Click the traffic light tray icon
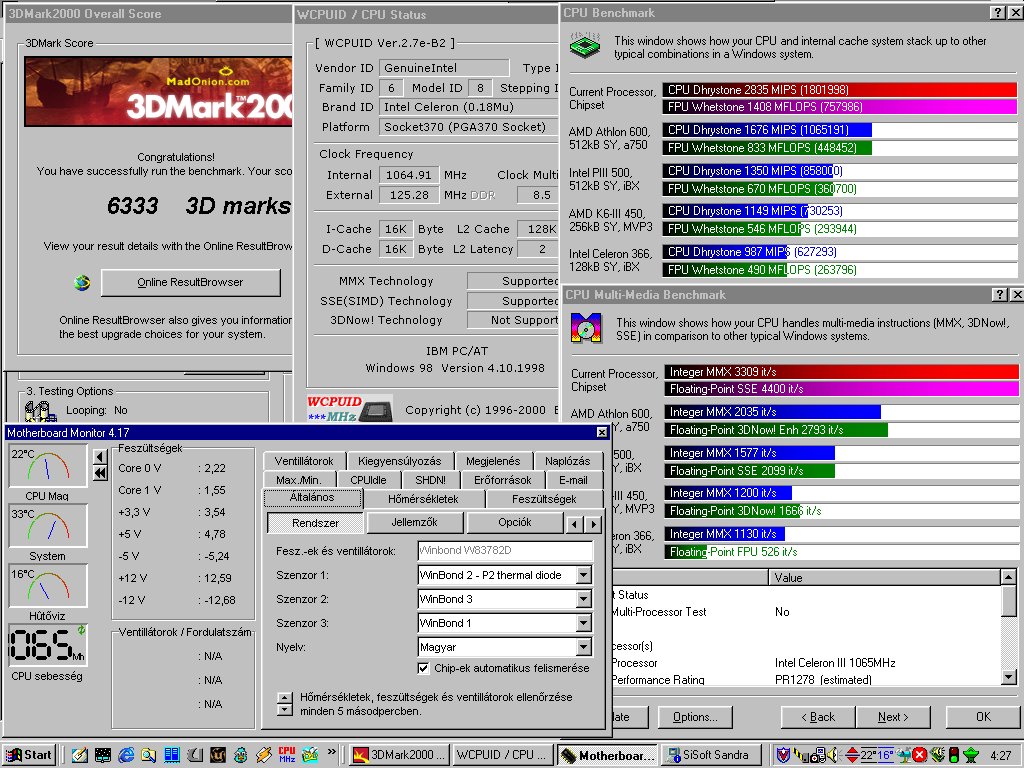The height and width of the screenshot is (768, 1024). pyautogui.click(x=953, y=755)
